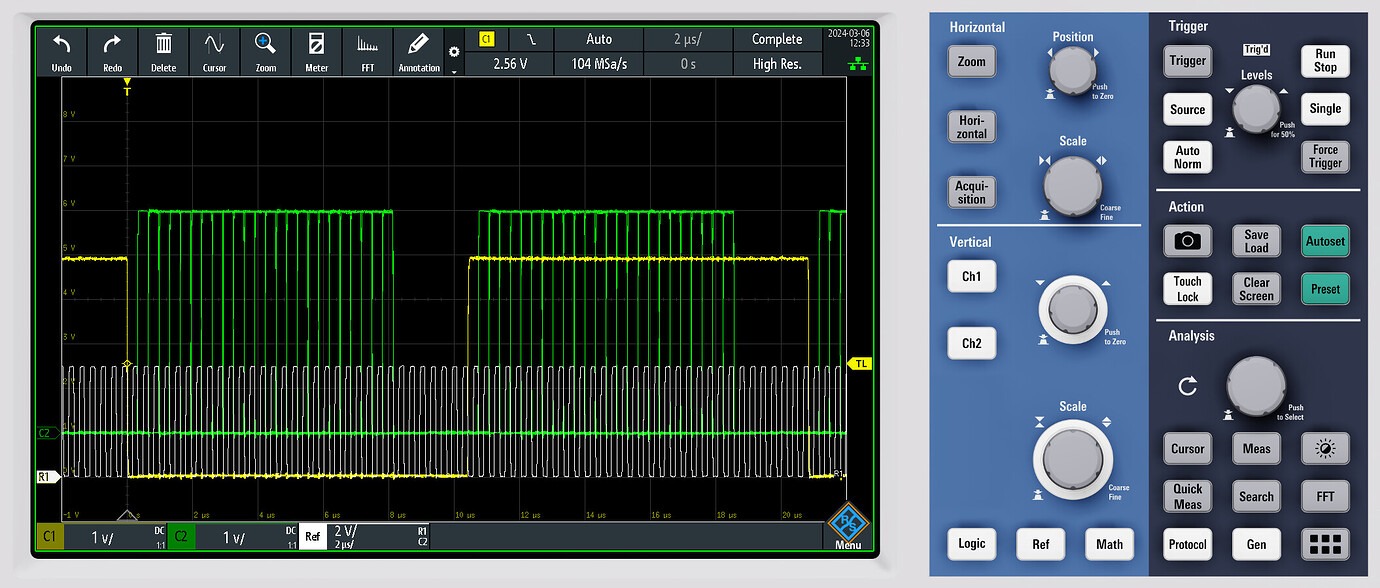Open the Complete acquisition status field
This screenshot has width=1380, height=588.
[777, 39]
